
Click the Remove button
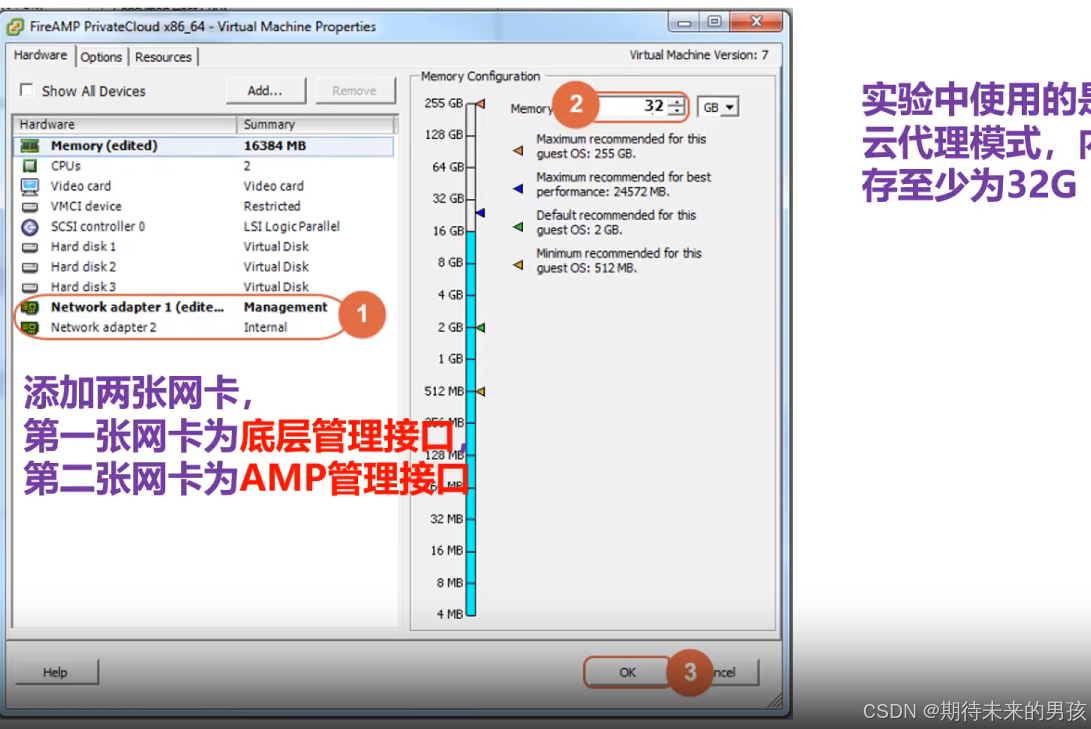pos(354,90)
